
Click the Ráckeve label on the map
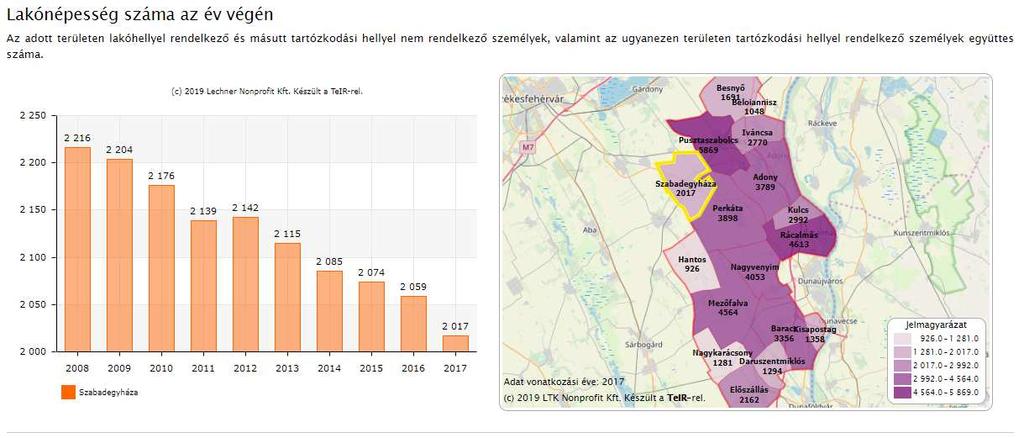click(x=822, y=123)
